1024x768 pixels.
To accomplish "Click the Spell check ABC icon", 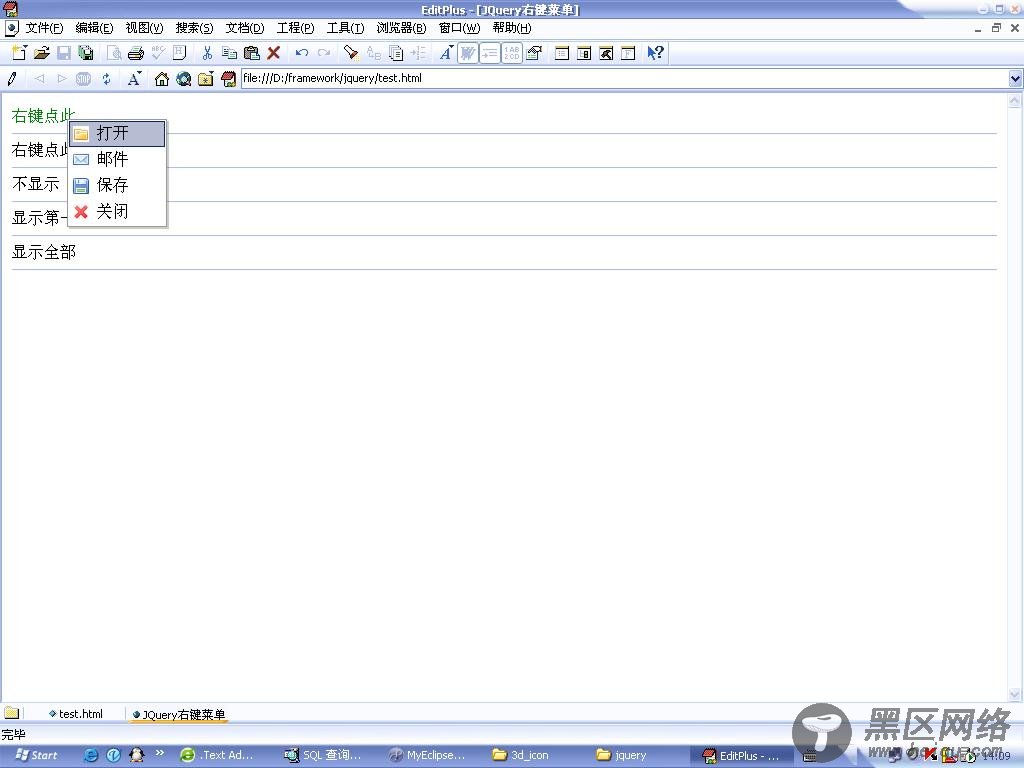I will coord(158,53).
